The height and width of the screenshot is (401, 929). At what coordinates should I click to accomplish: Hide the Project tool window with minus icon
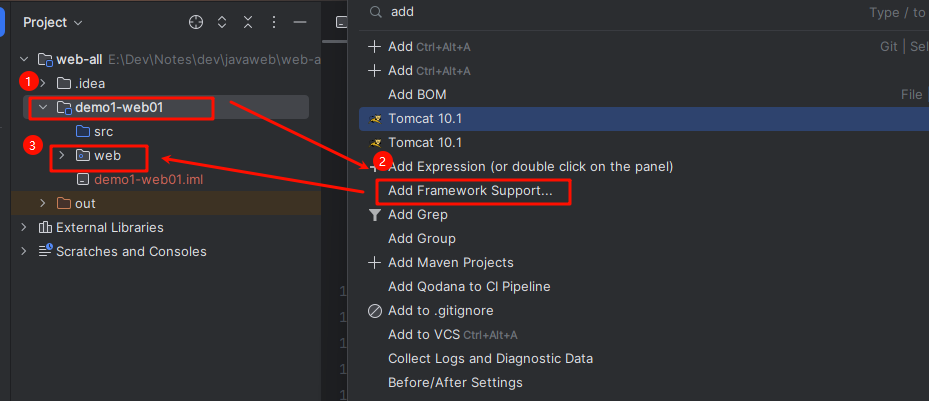click(x=300, y=23)
